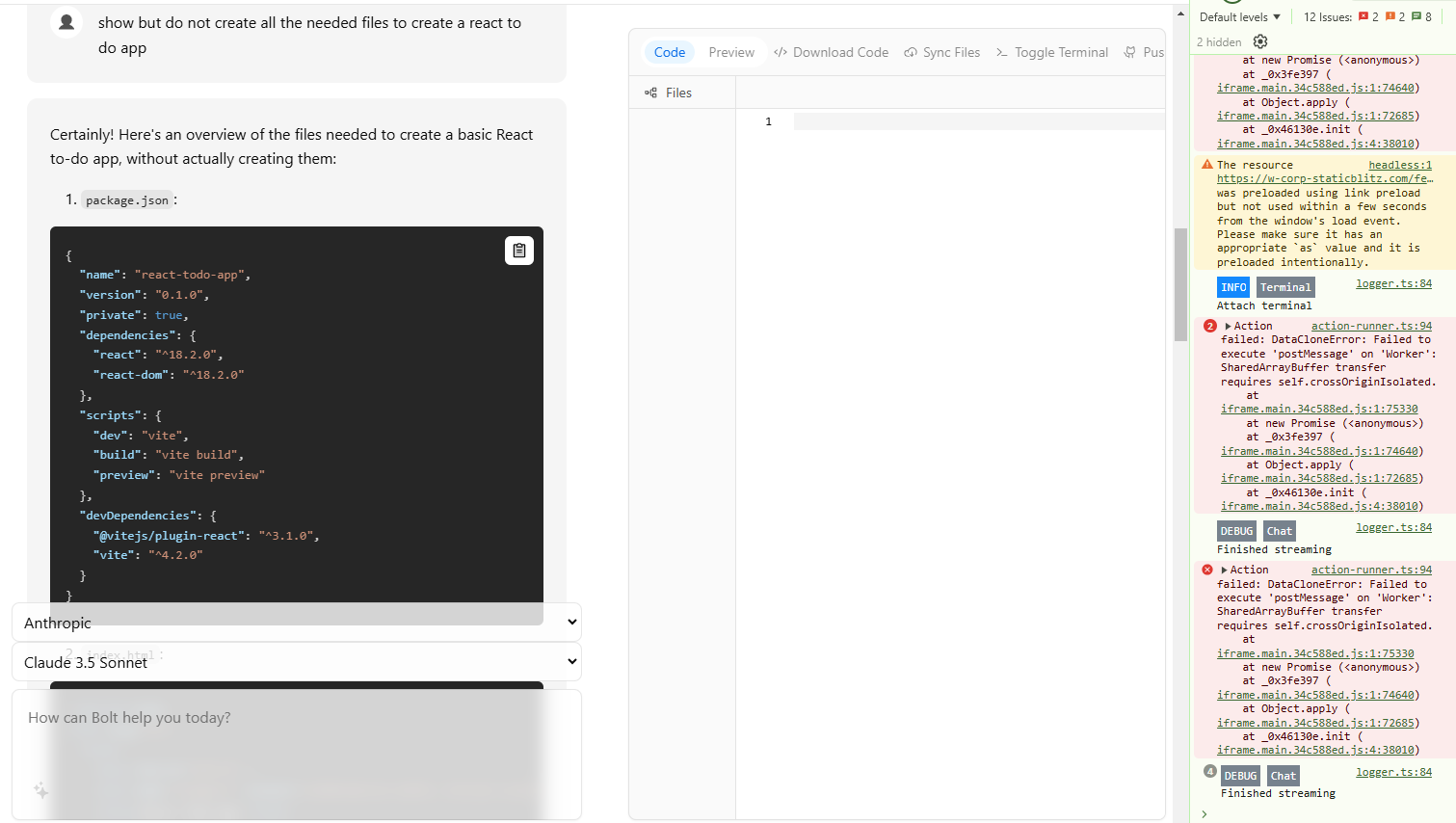Click the Files tree icon
Image resolution: width=1456 pixels, height=823 pixels.
click(x=650, y=93)
